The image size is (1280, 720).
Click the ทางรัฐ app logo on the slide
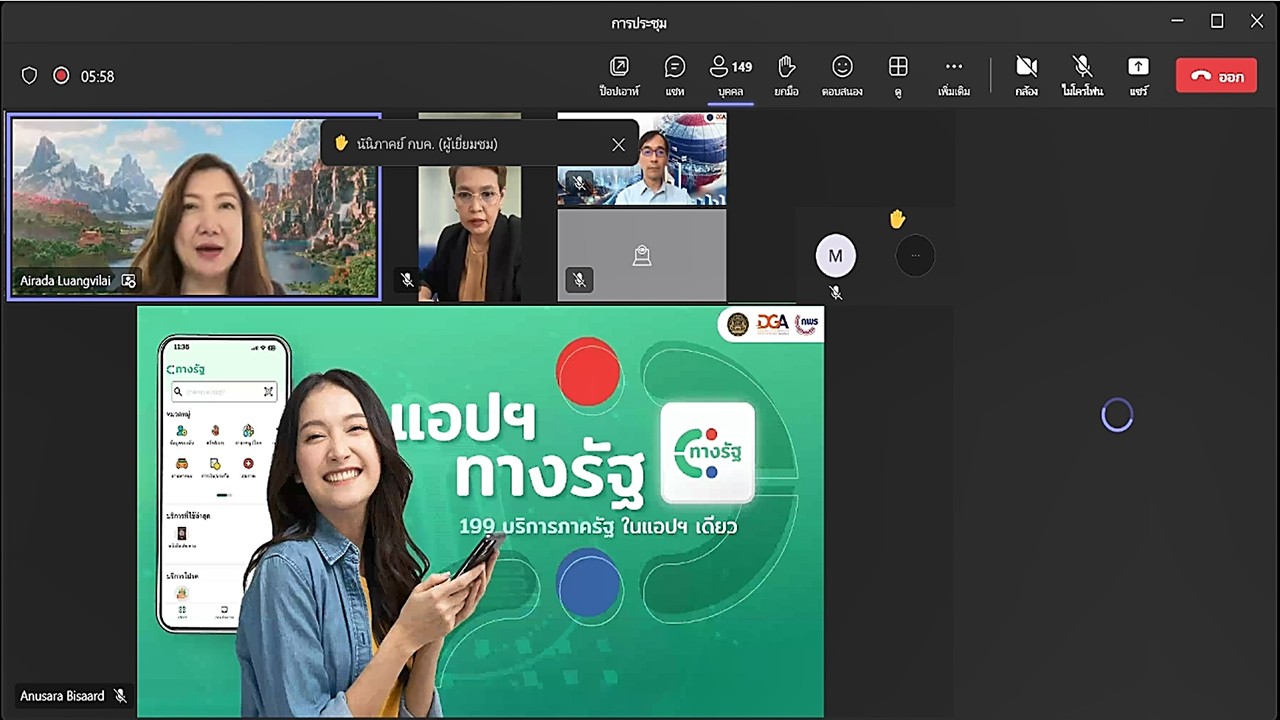point(708,453)
